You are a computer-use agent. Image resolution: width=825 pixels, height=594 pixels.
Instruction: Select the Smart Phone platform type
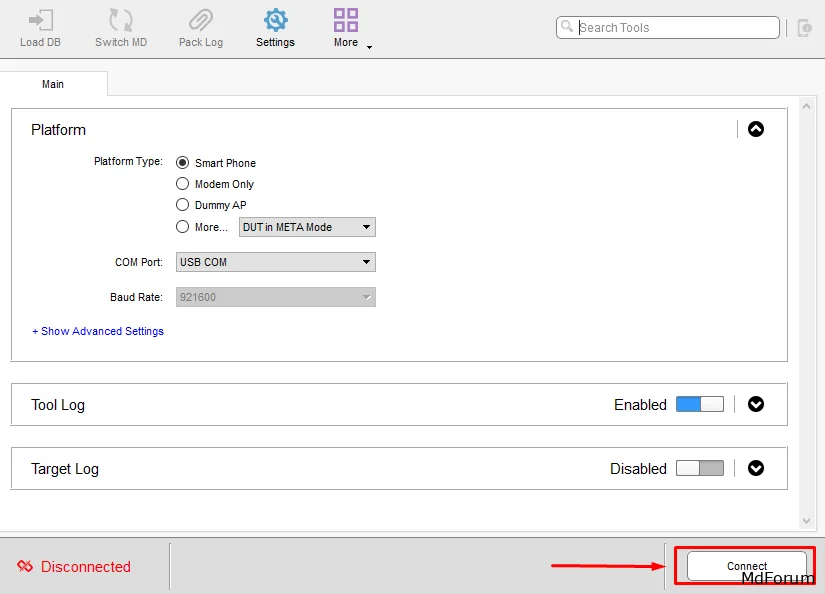point(183,163)
